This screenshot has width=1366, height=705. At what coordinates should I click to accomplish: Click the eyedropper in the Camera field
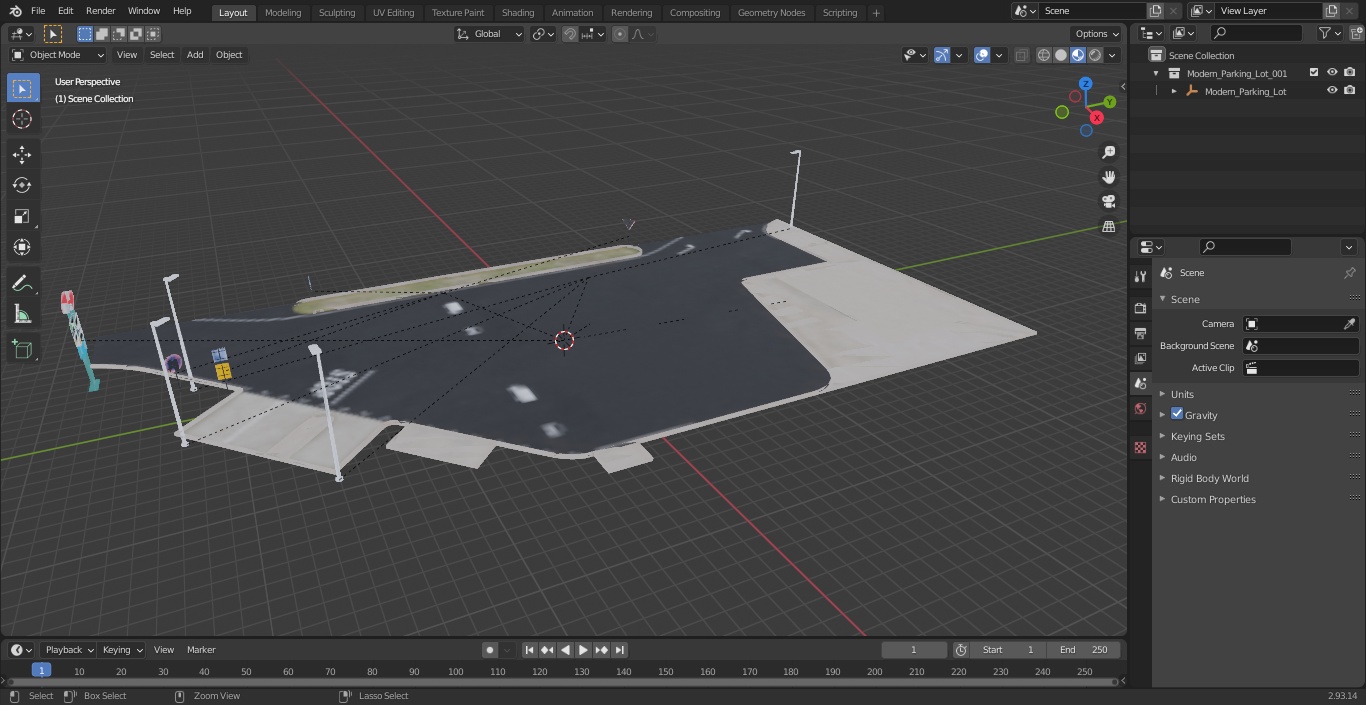point(1349,324)
